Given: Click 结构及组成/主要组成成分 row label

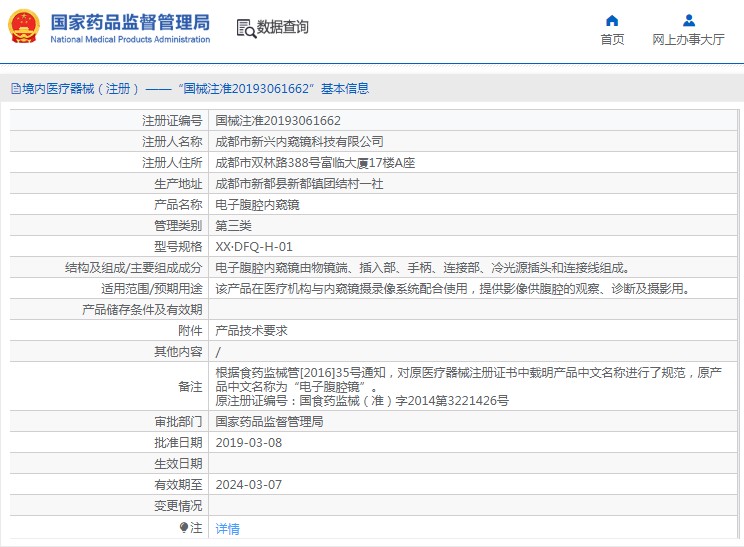Looking at the screenshot, I should click(x=134, y=268).
